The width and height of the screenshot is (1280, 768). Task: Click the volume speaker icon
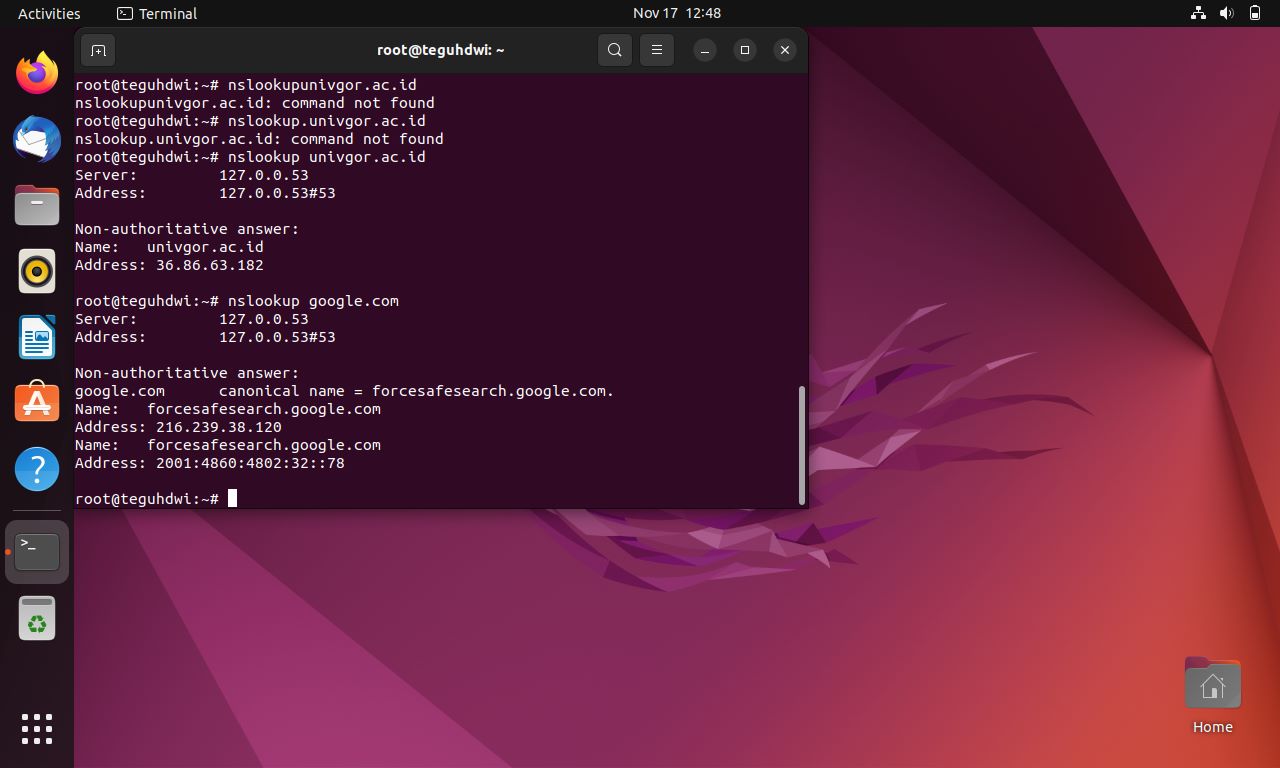[x=1226, y=13]
